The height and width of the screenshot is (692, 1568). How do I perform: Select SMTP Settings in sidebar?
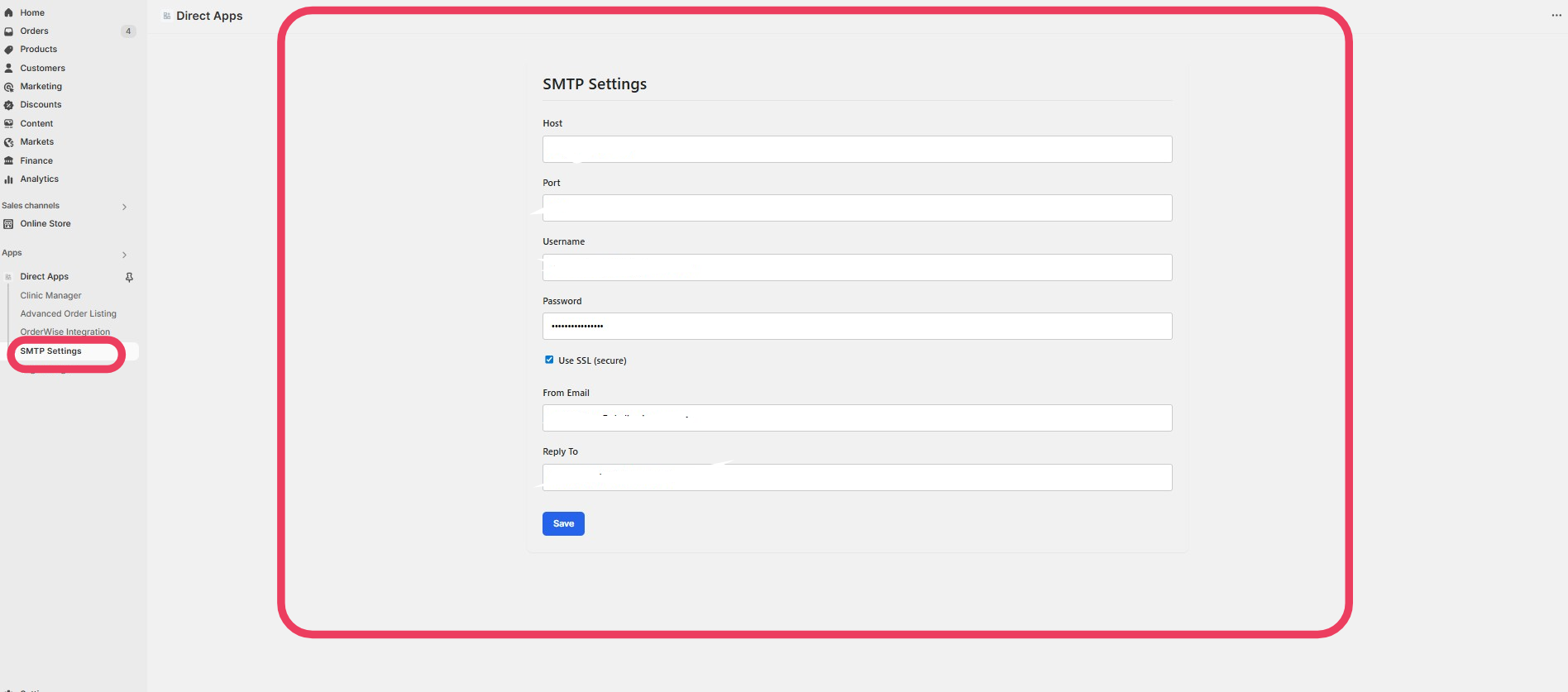pyautogui.click(x=50, y=351)
